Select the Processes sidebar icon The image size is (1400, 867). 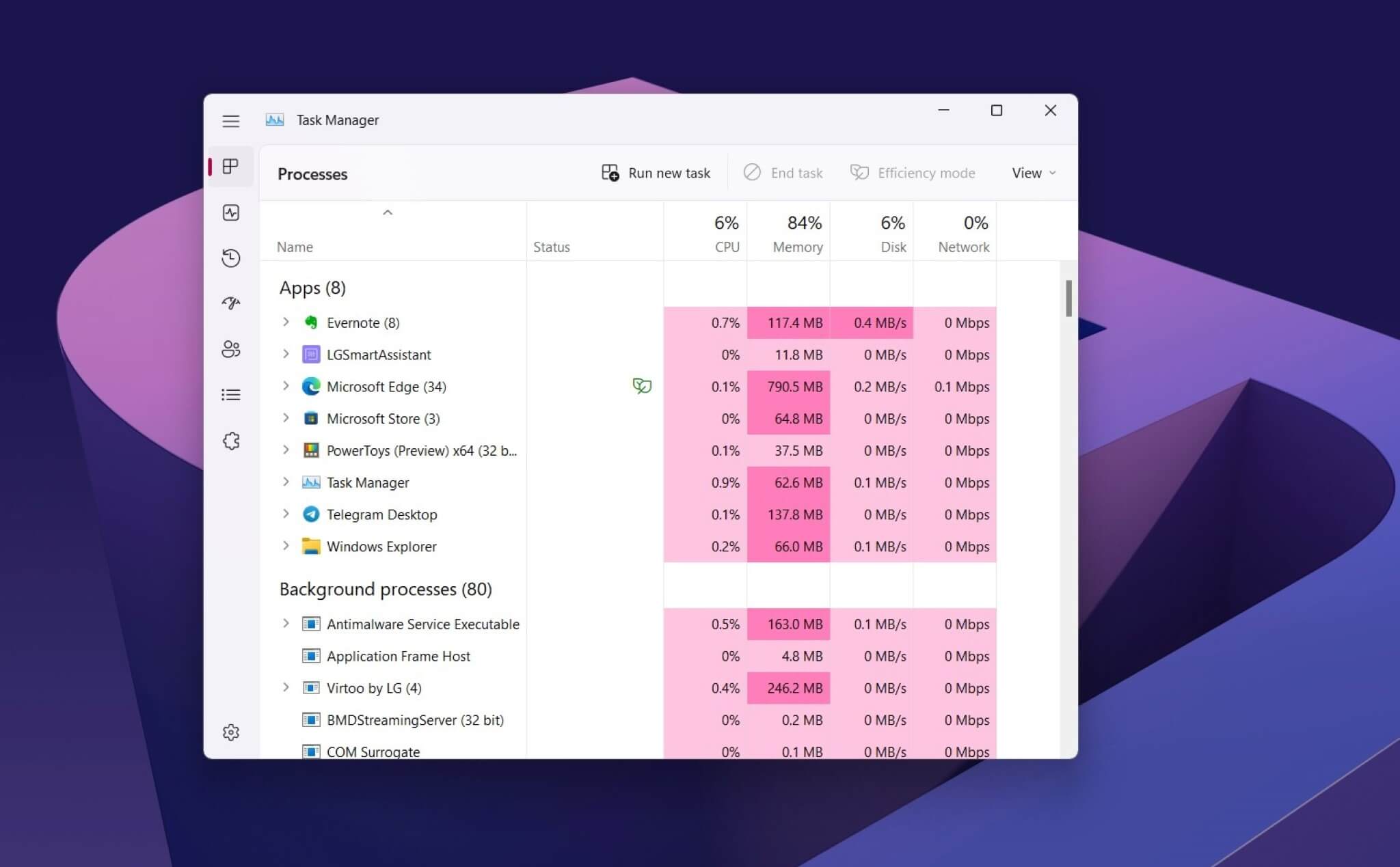(x=231, y=166)
